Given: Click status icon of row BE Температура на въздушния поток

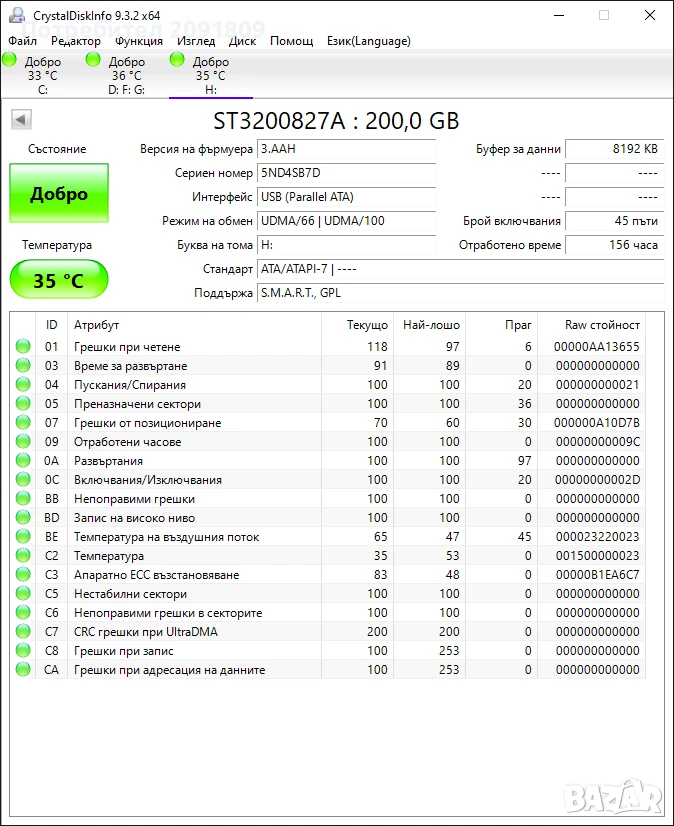Looking at the screenshot, I should pos(23,536).
